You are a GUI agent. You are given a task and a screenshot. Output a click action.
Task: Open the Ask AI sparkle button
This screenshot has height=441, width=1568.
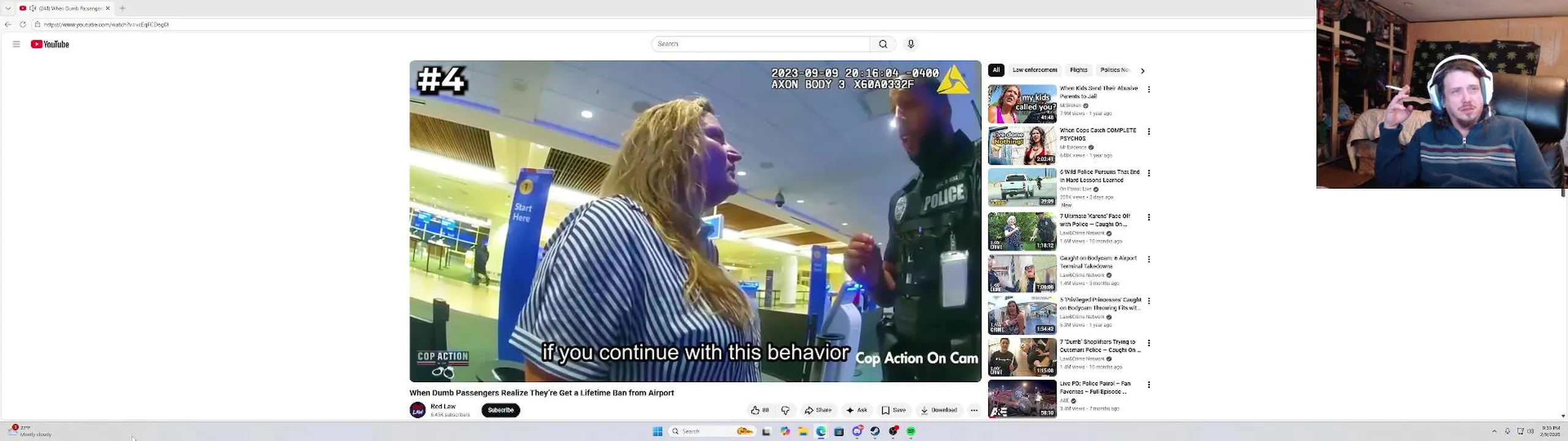pyautogui.click(x=856, y=410)
